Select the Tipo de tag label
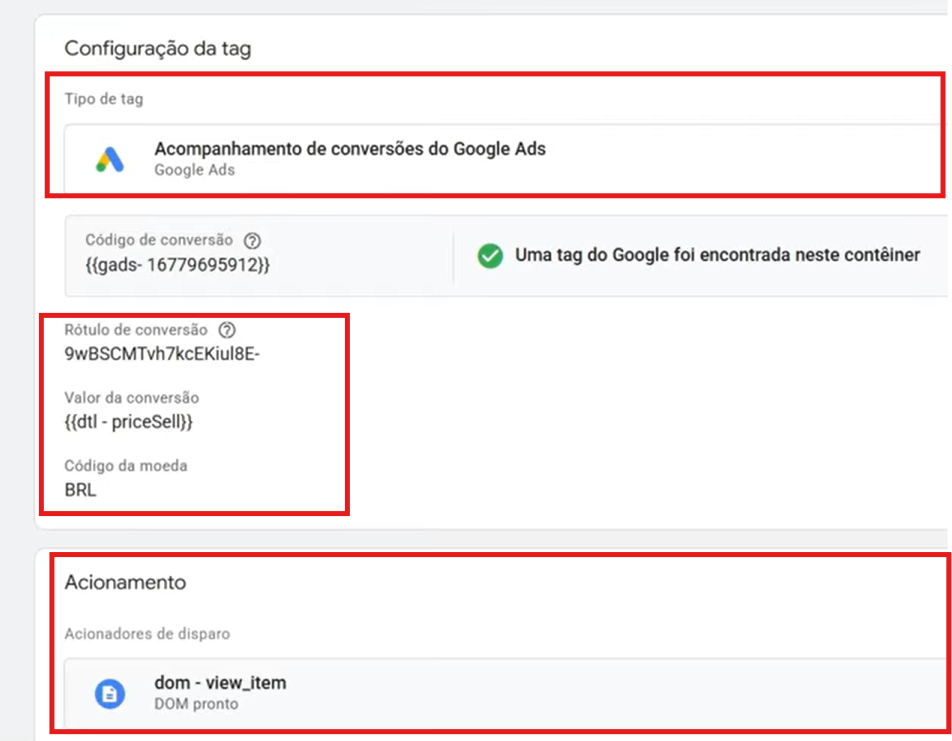Image resolution: width=952 pixels, height=741 pixels. coord(104,99)
